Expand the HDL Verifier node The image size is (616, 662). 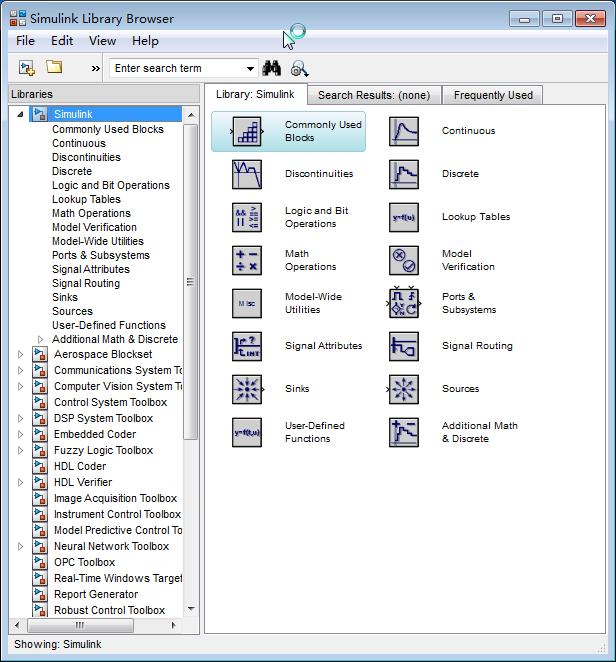20,483
